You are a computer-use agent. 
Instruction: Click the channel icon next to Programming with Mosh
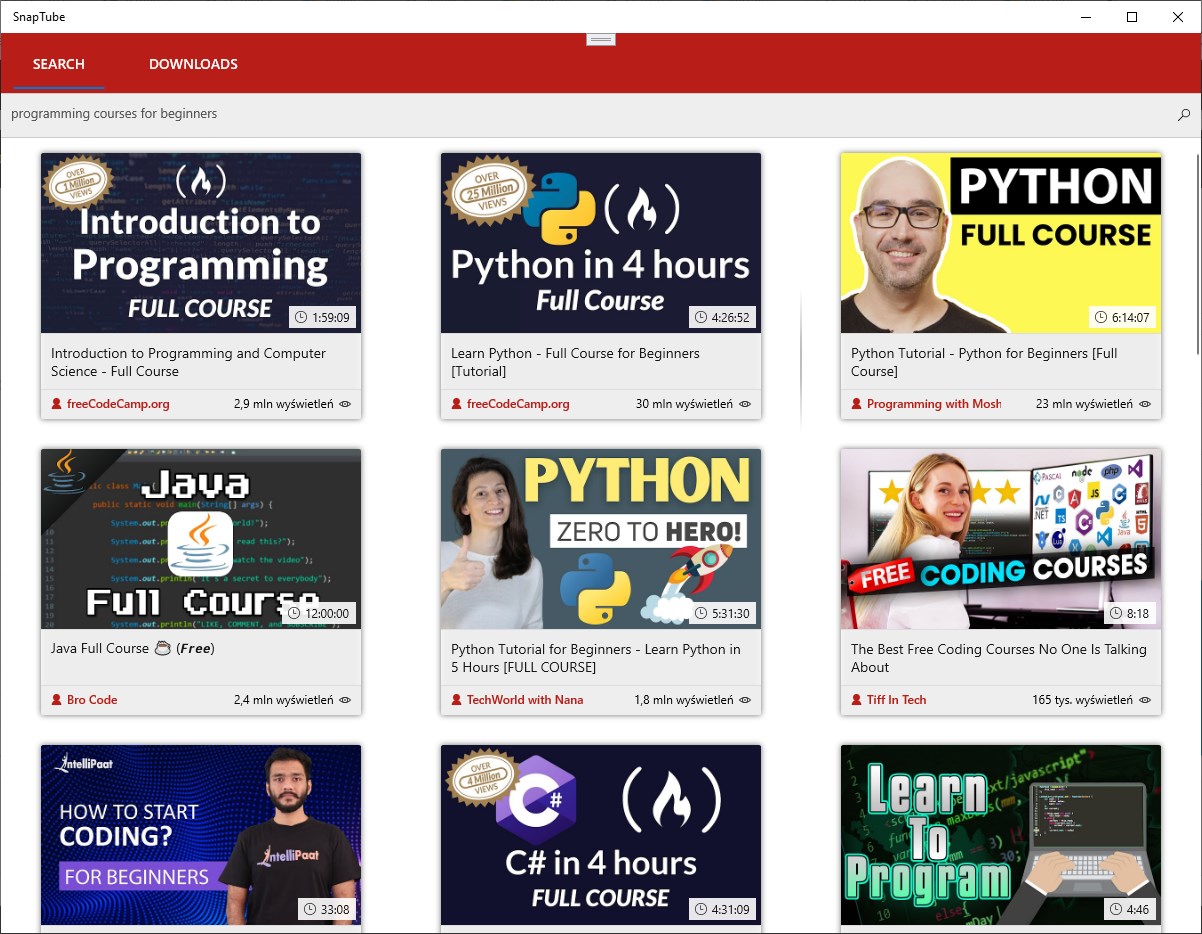pos(856,404)
